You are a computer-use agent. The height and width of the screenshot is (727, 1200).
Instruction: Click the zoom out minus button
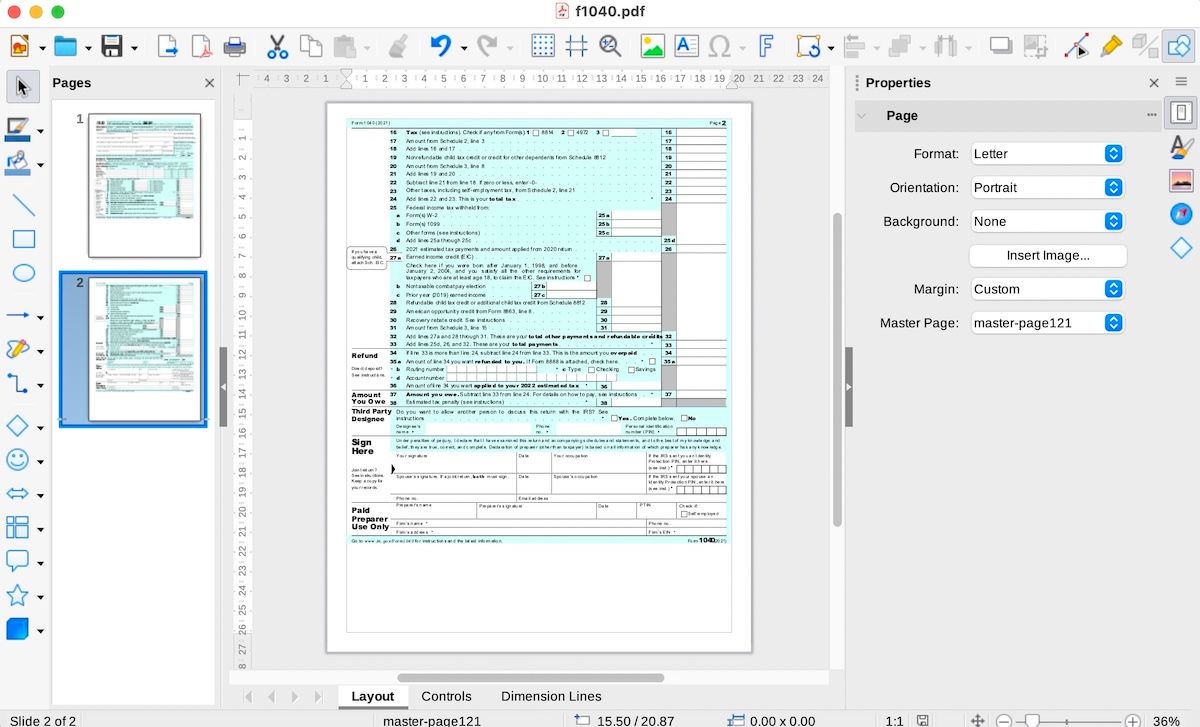(x=1004, y=720)
